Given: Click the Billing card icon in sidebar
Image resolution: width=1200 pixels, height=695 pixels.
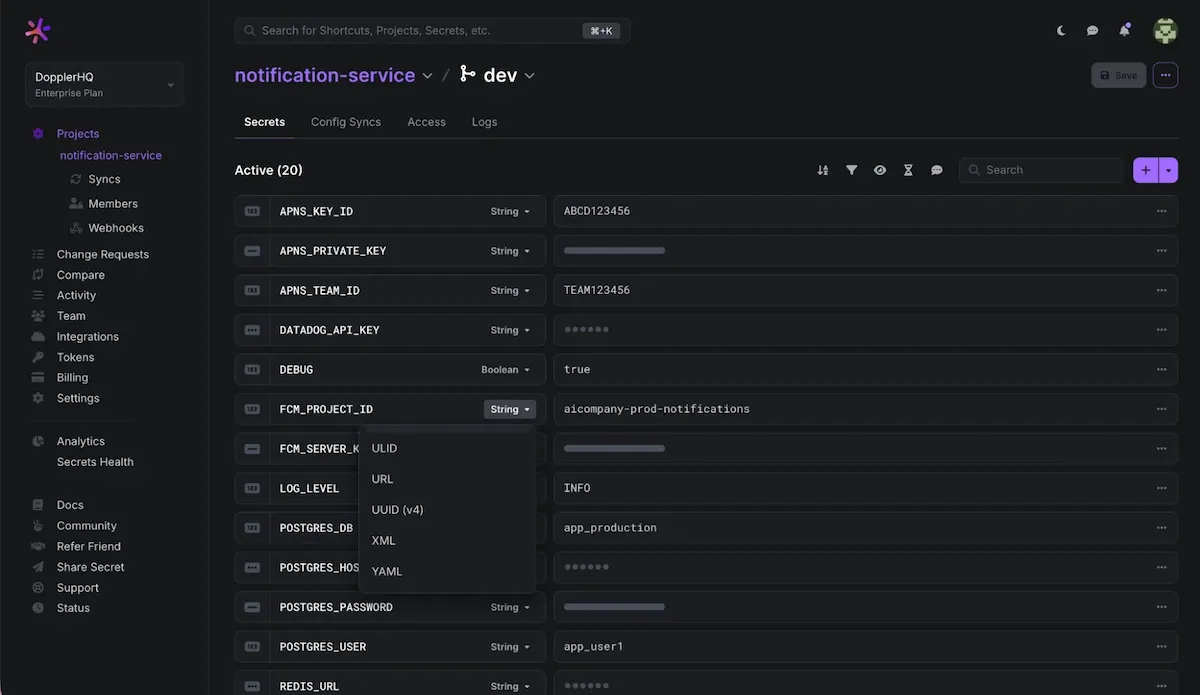Looking at the screenshot, I should click(x=38, y=378).
